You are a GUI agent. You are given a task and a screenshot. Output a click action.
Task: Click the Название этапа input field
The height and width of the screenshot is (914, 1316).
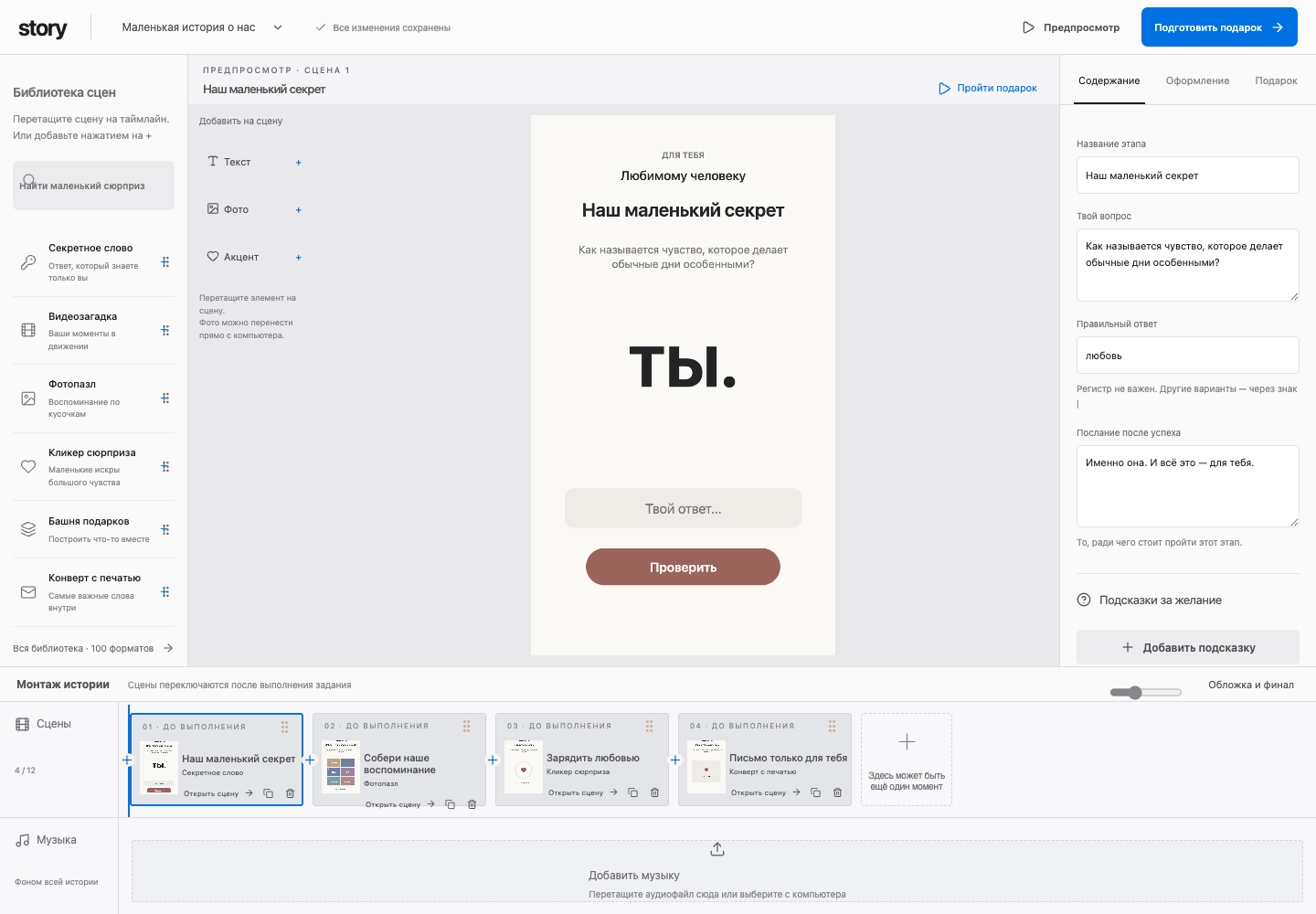tap(1187, 175)
